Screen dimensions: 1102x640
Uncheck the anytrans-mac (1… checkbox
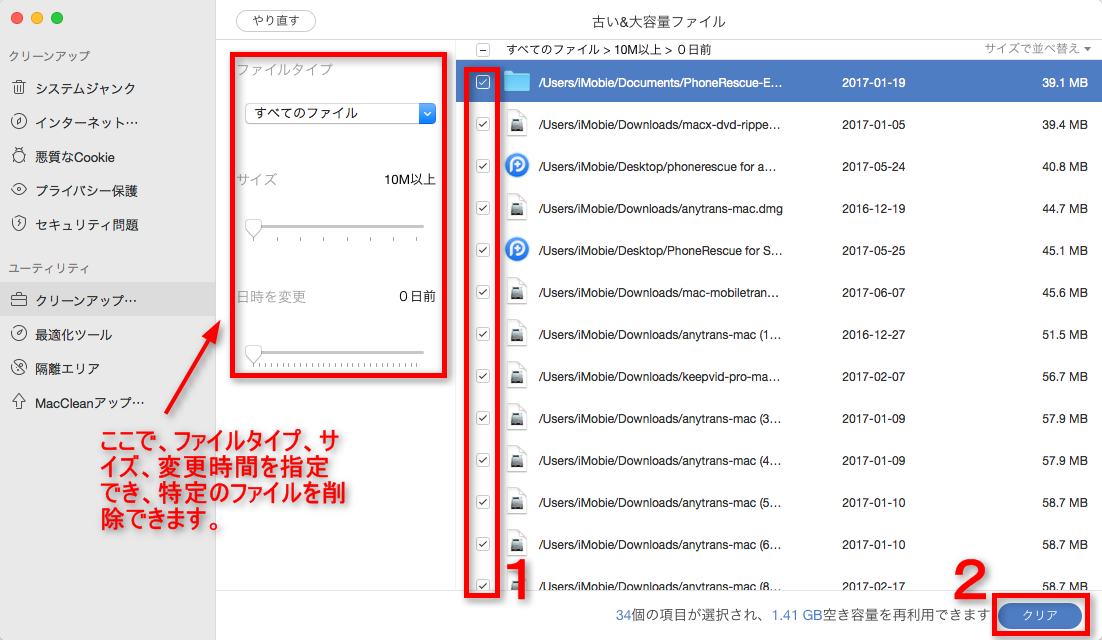tap(483, 334)
